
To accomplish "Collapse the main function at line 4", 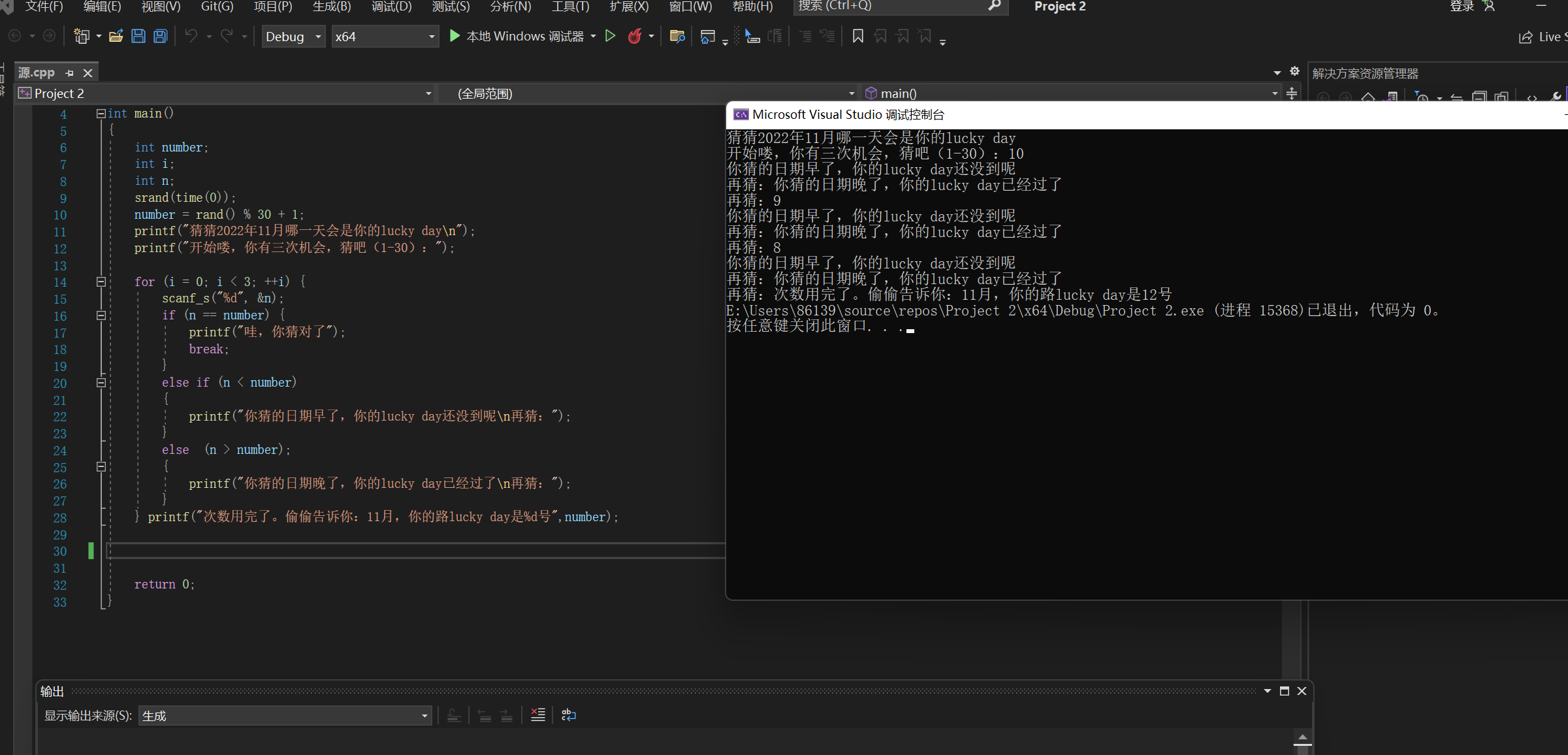I will 101,114.
